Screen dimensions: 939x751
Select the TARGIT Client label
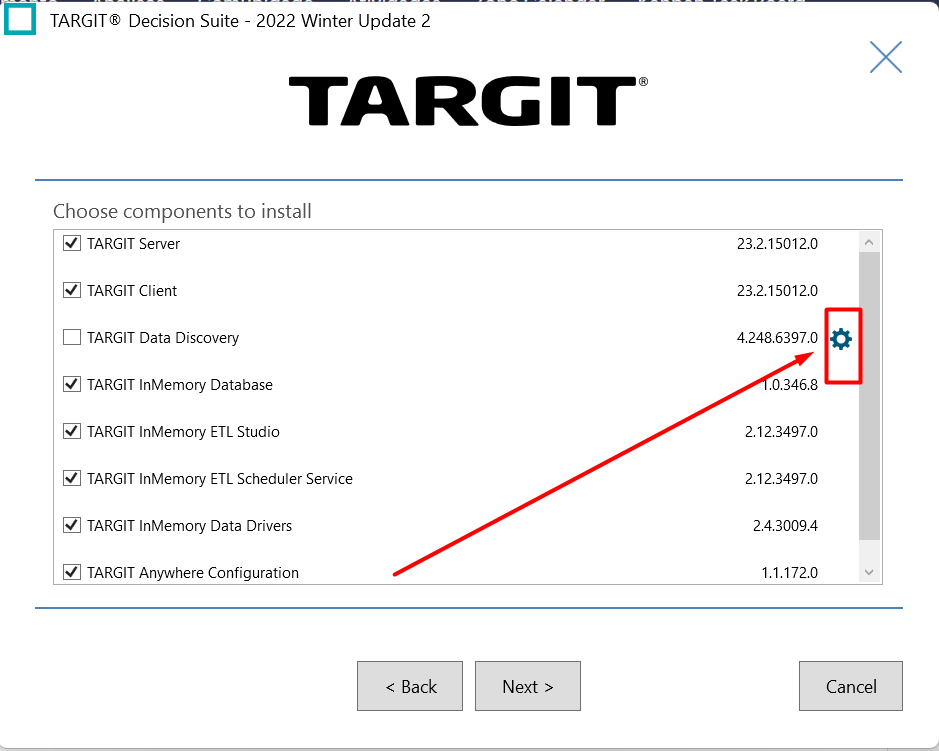tap(132, 291)
